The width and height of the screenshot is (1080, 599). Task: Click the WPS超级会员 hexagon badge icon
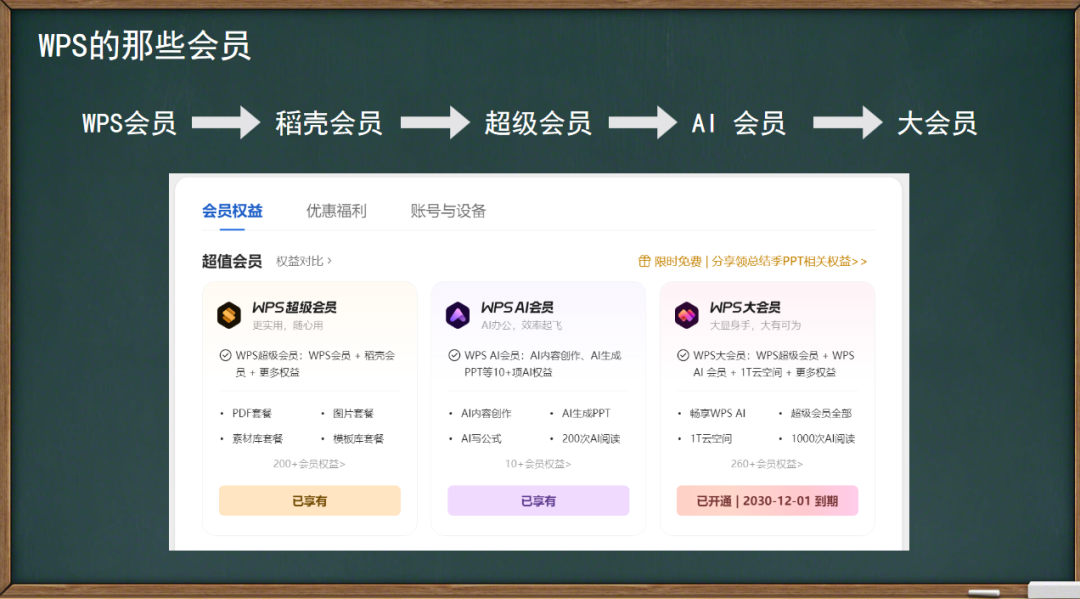coord(230,313)
